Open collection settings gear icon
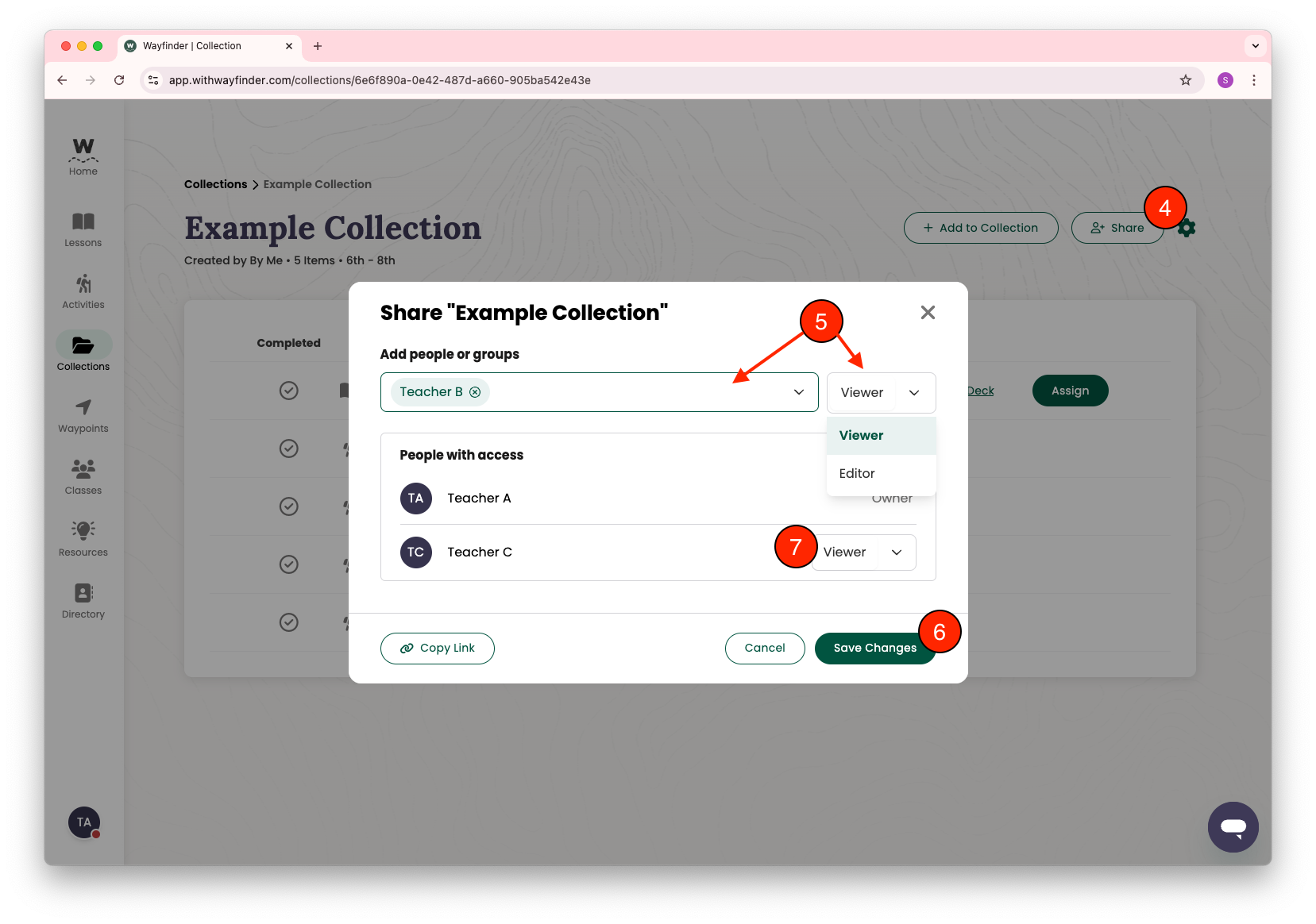 pos(1187,229)
